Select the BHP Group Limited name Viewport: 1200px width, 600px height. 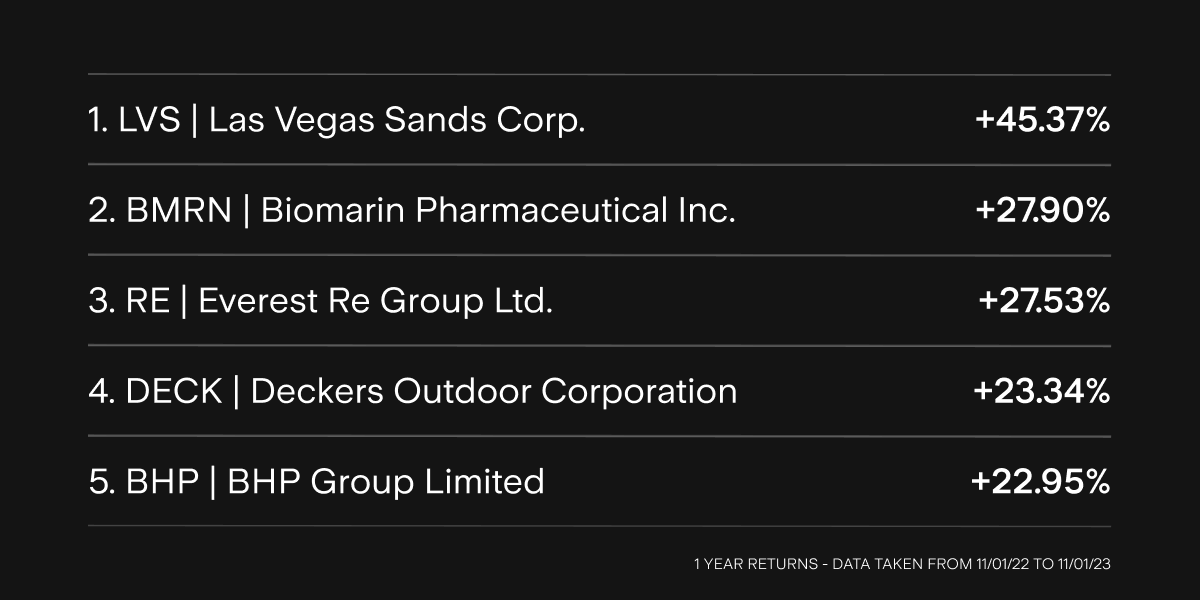coord(386,481)
